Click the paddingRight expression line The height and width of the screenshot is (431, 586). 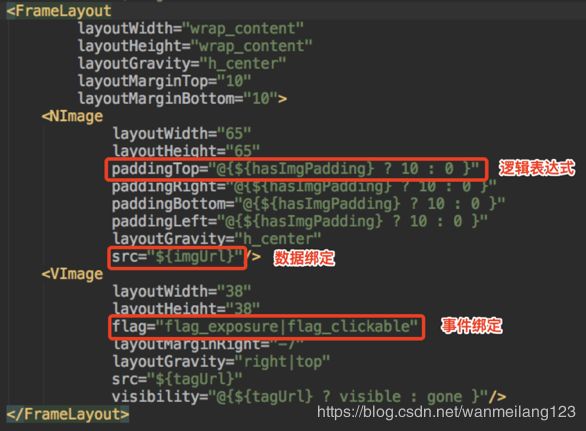click(304, 186)
